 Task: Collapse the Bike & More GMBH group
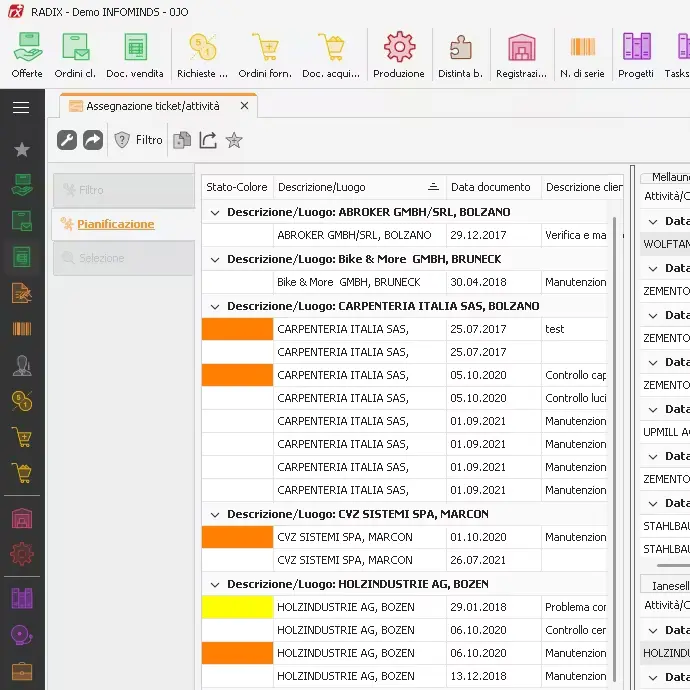pyautogui.click(x=215, y=260)
